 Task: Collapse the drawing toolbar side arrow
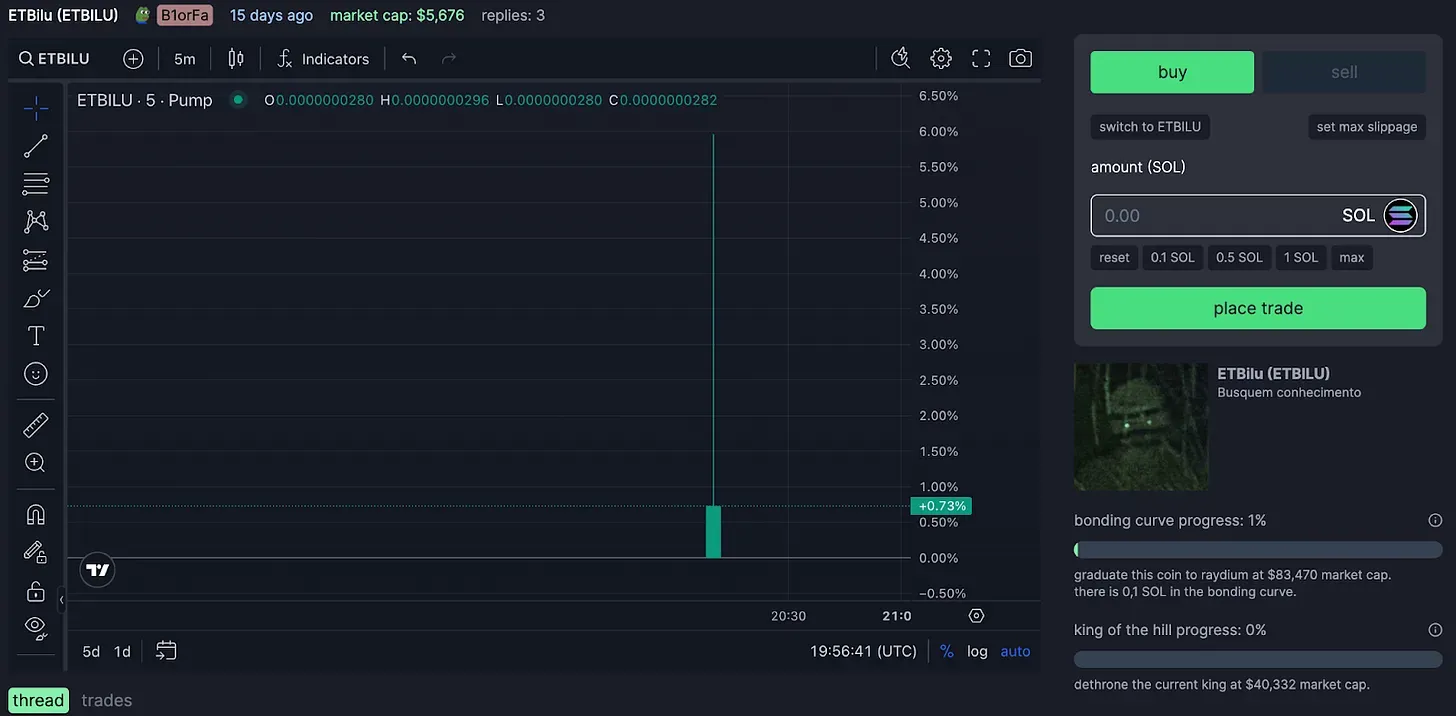pyautogui.click(x=61, y=600)
